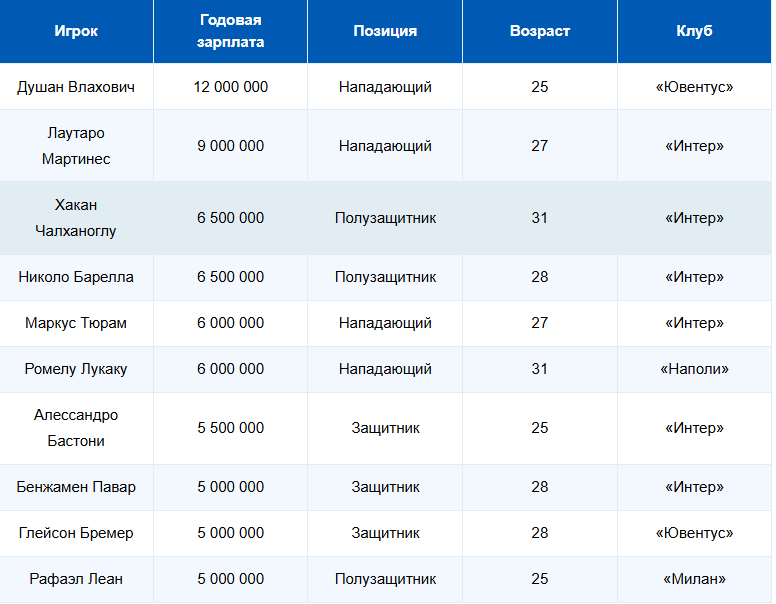This screenshot has width=776, height=604.
Task: Click the age in the Глейсон Бремер row
Action: click(x=540, y=533)
